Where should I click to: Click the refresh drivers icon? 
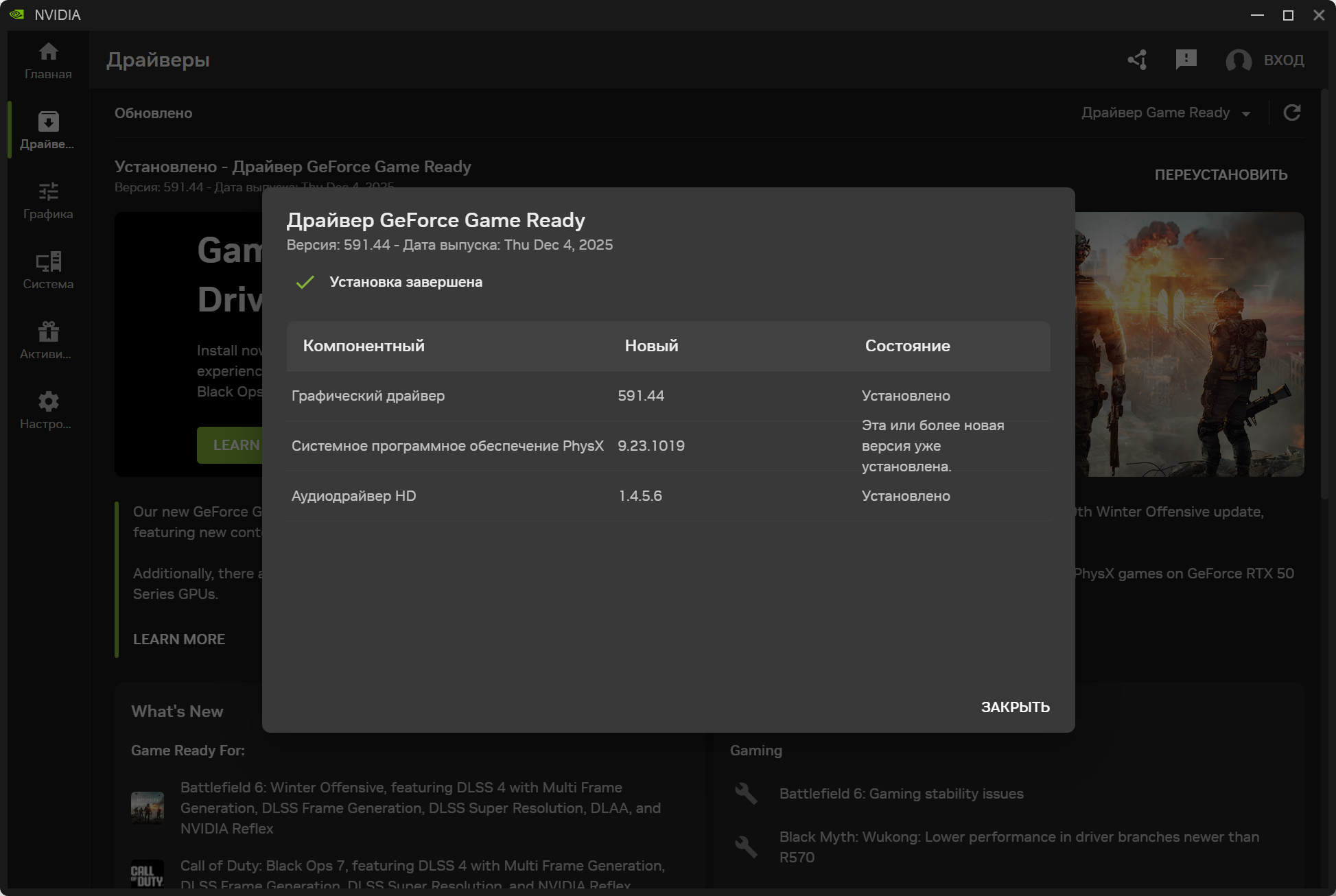[x=1292, y=113]
